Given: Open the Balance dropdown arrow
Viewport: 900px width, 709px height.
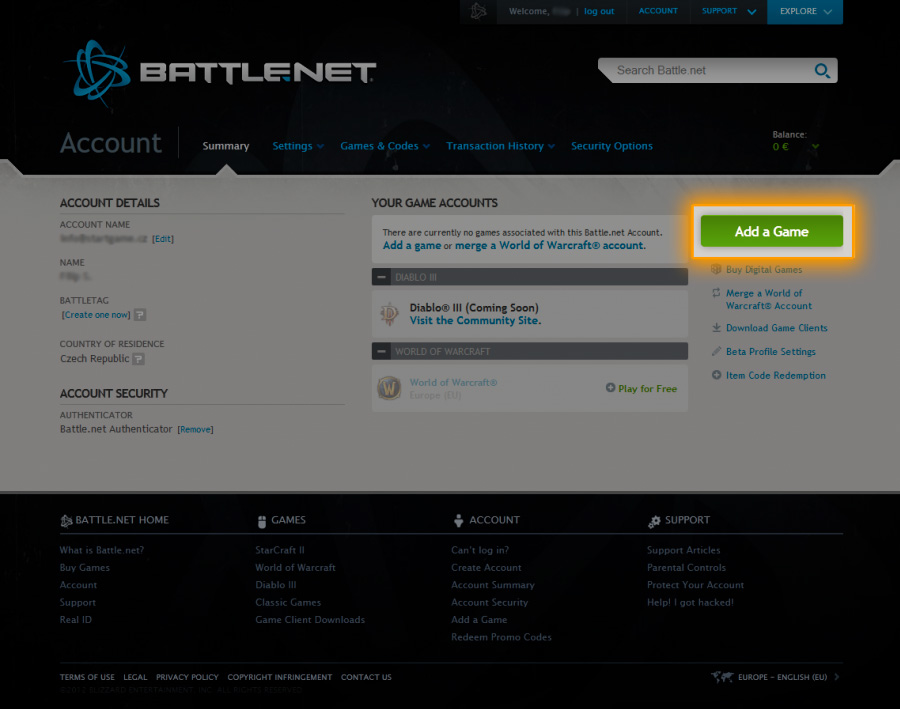Looking at the screenshot, I should [x=815, y=146].
